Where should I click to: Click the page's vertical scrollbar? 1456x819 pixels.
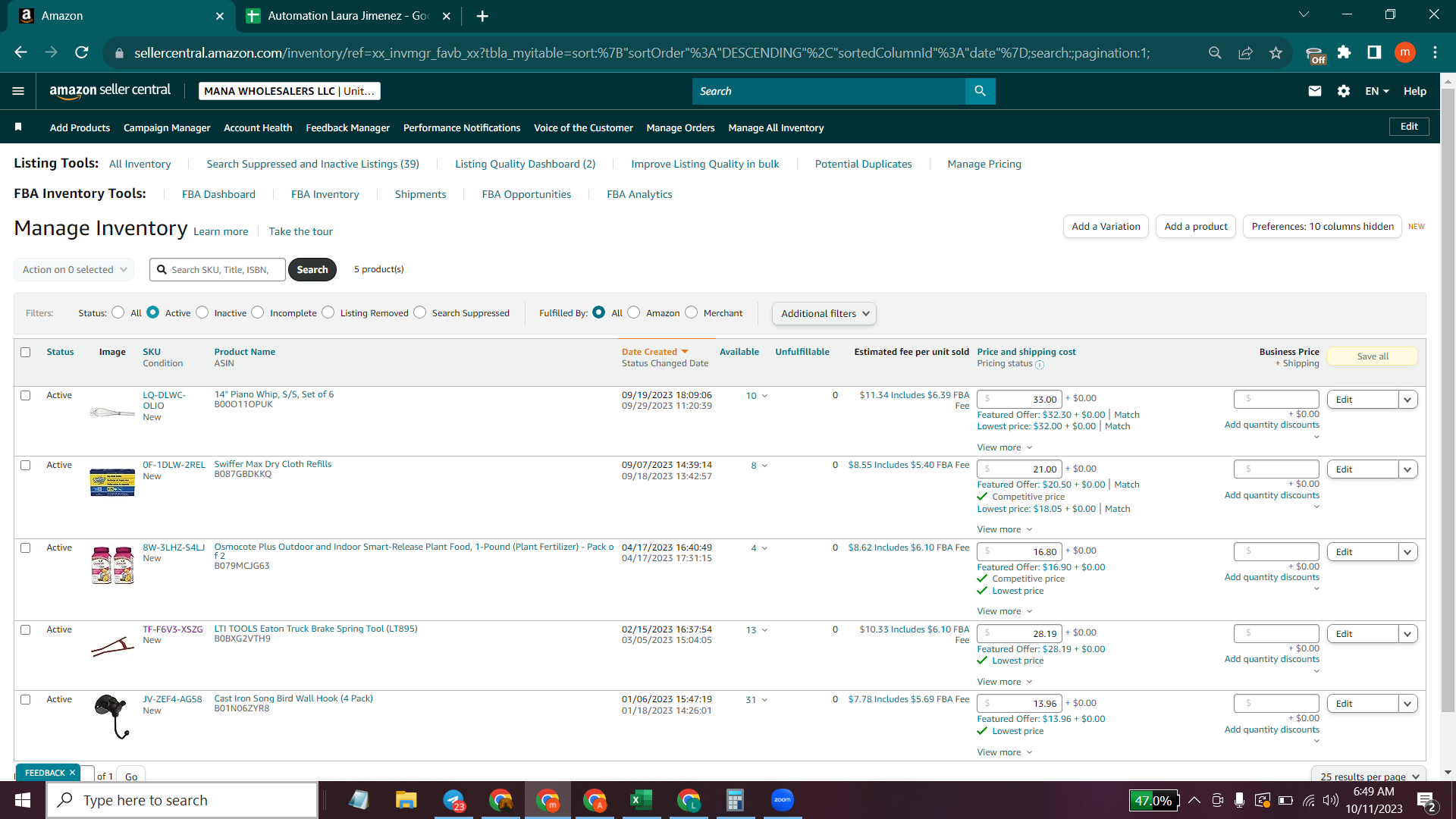1448,402
